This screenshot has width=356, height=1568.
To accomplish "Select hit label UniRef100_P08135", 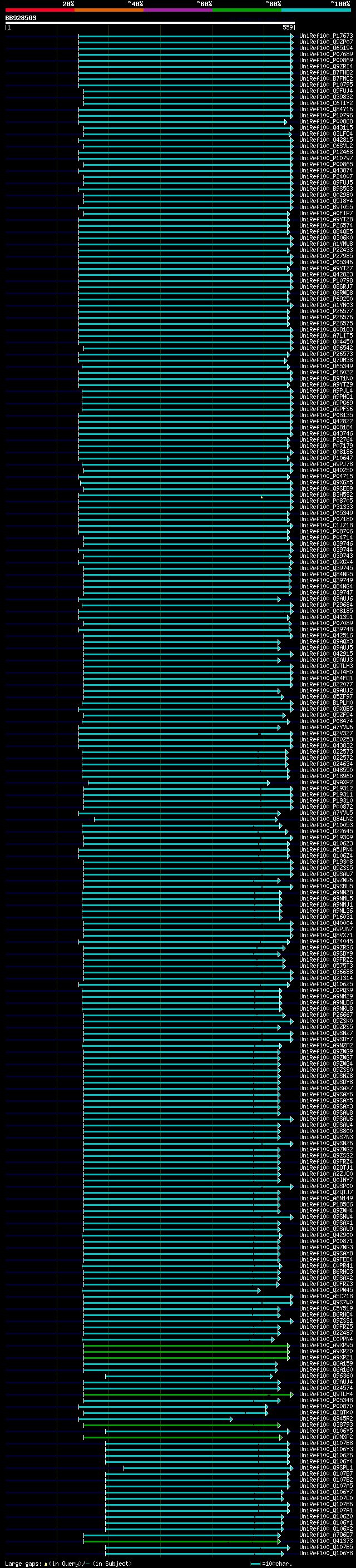I will (326, 415).
